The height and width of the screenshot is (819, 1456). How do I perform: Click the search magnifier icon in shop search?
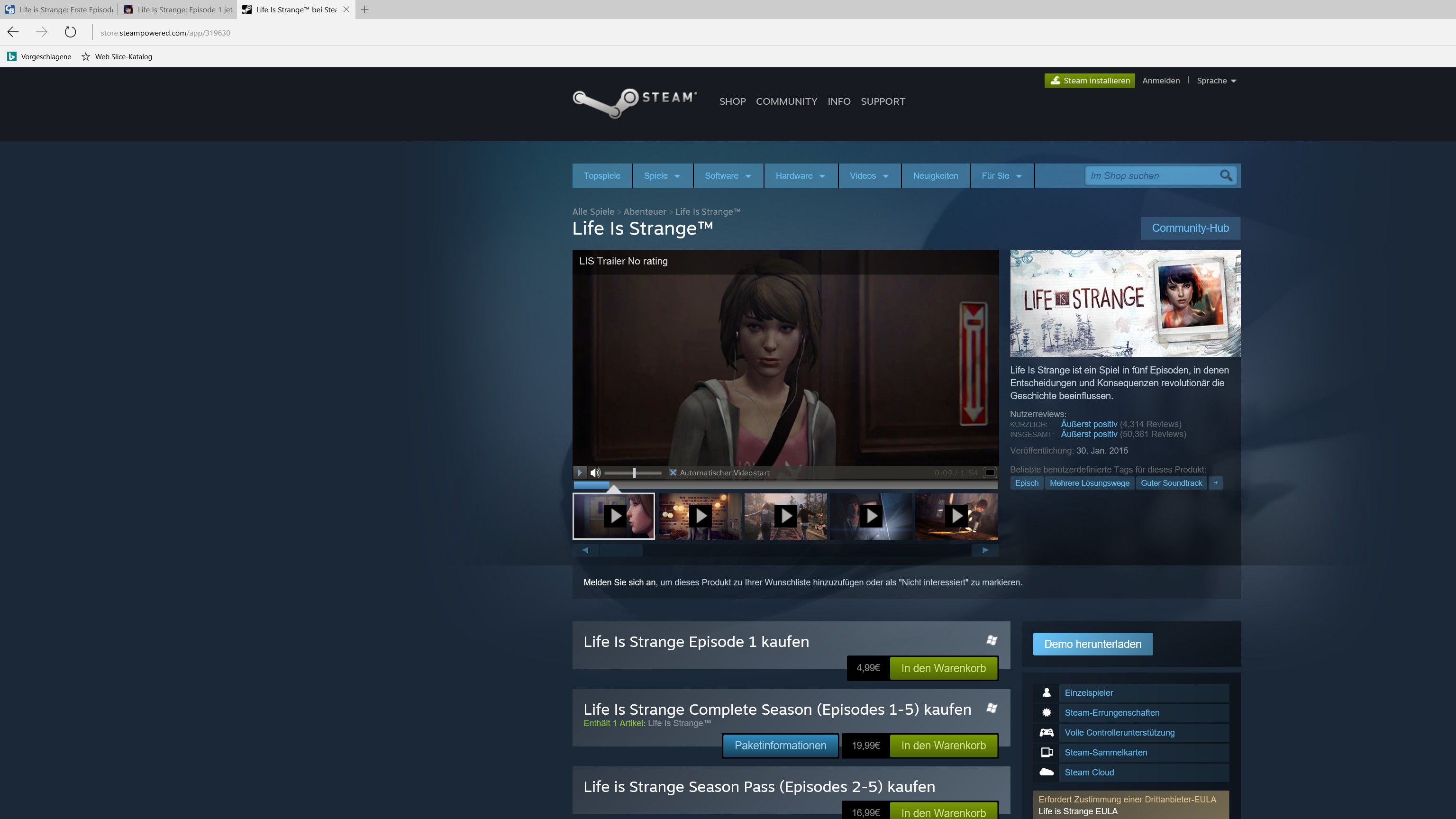pos(1225,176)
